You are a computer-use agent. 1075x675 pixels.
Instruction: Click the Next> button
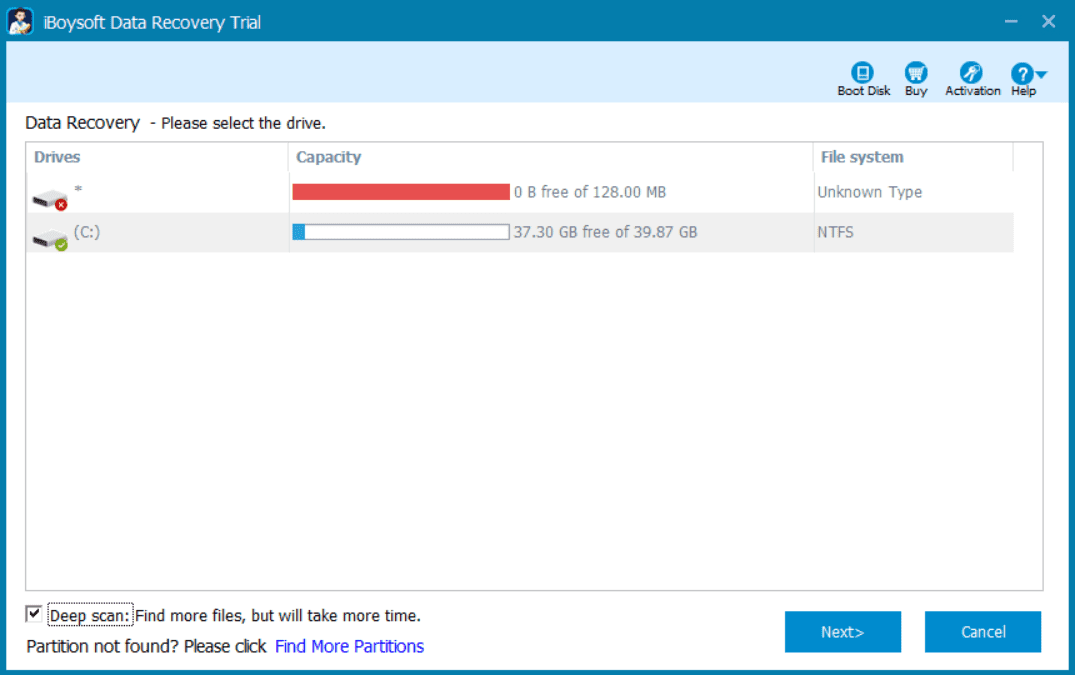[x=843, y=632]
